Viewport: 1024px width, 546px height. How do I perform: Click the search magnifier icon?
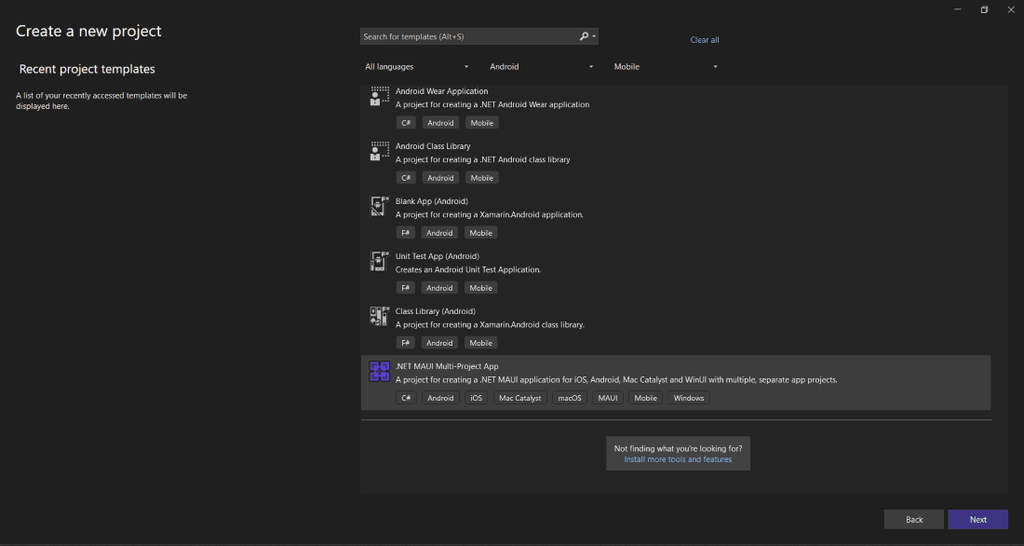pos(584,37)
